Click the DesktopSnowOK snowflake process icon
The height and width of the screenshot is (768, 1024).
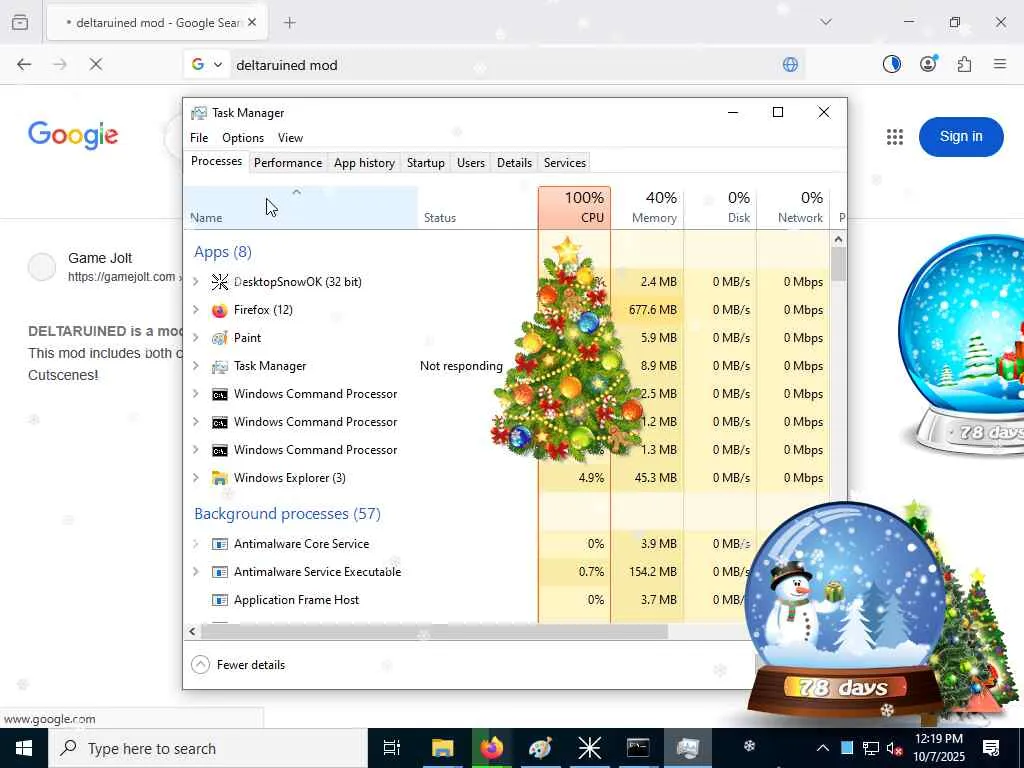coord(219,282)
